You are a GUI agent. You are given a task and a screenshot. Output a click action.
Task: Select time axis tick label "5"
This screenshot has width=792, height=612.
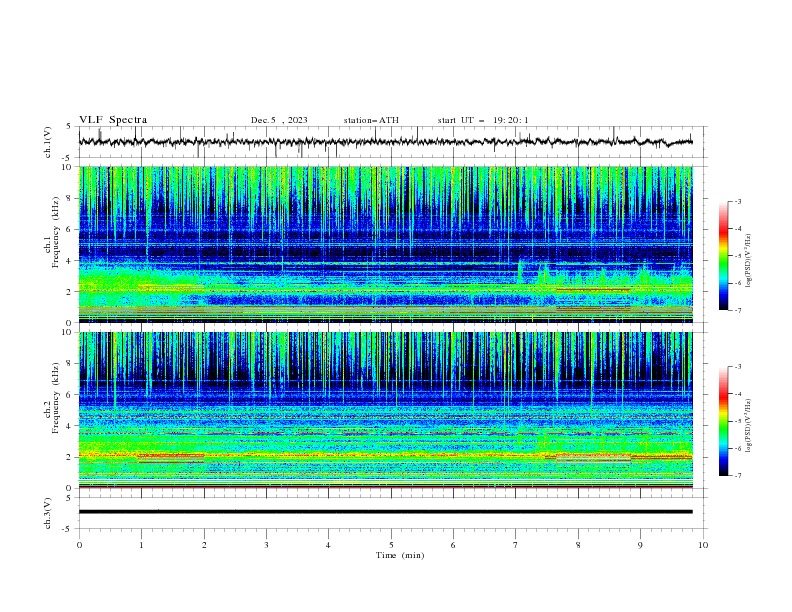click(x=391, y=545)
